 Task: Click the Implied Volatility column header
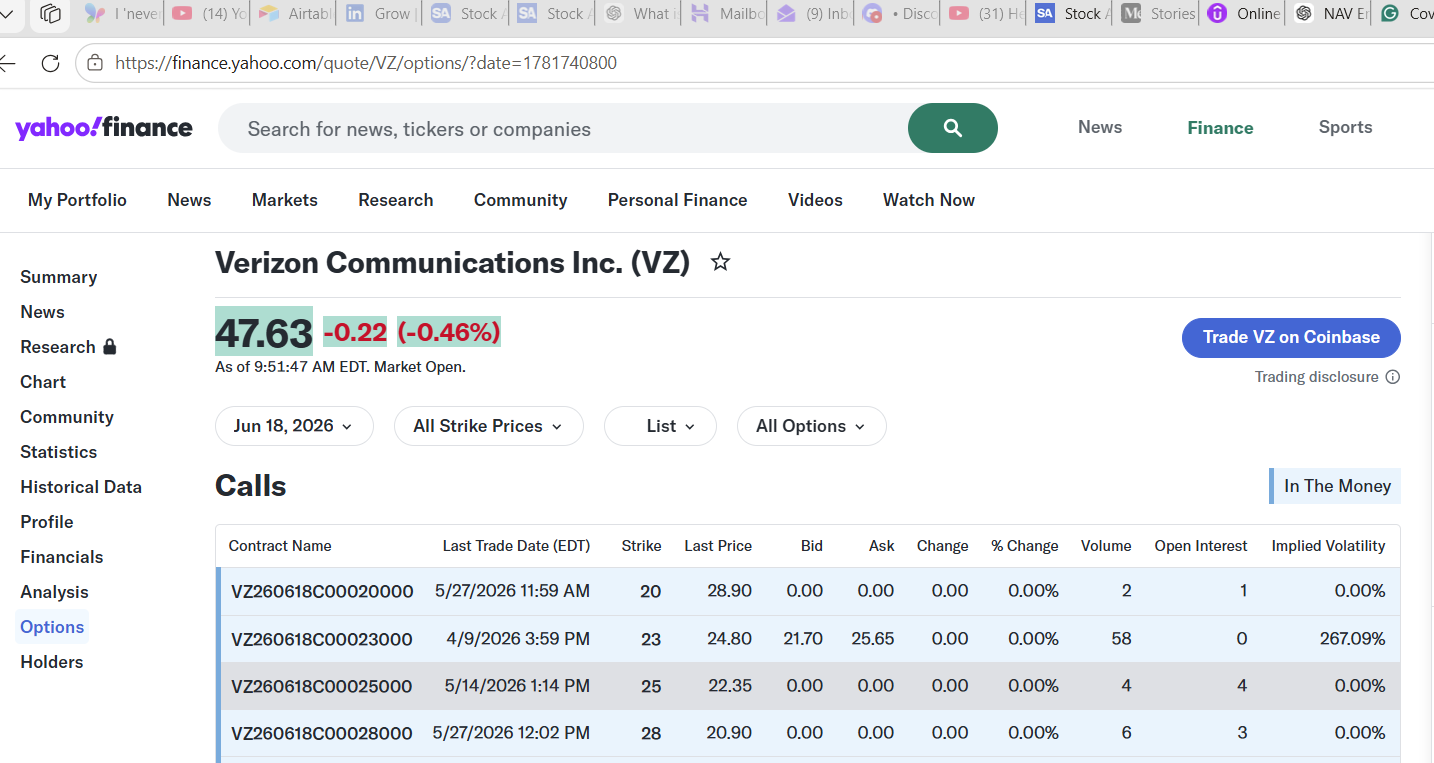(x=1328, y=546)
